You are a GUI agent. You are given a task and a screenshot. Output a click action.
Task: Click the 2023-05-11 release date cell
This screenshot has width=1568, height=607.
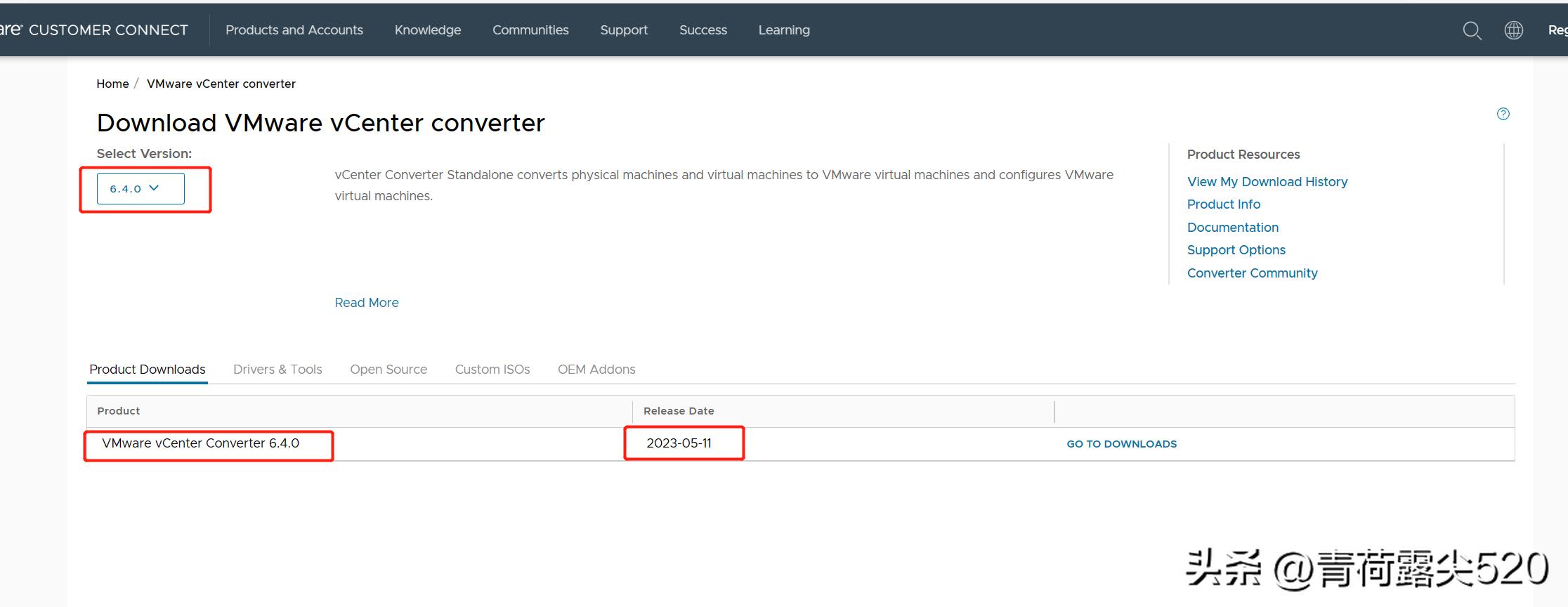point(679,443)
